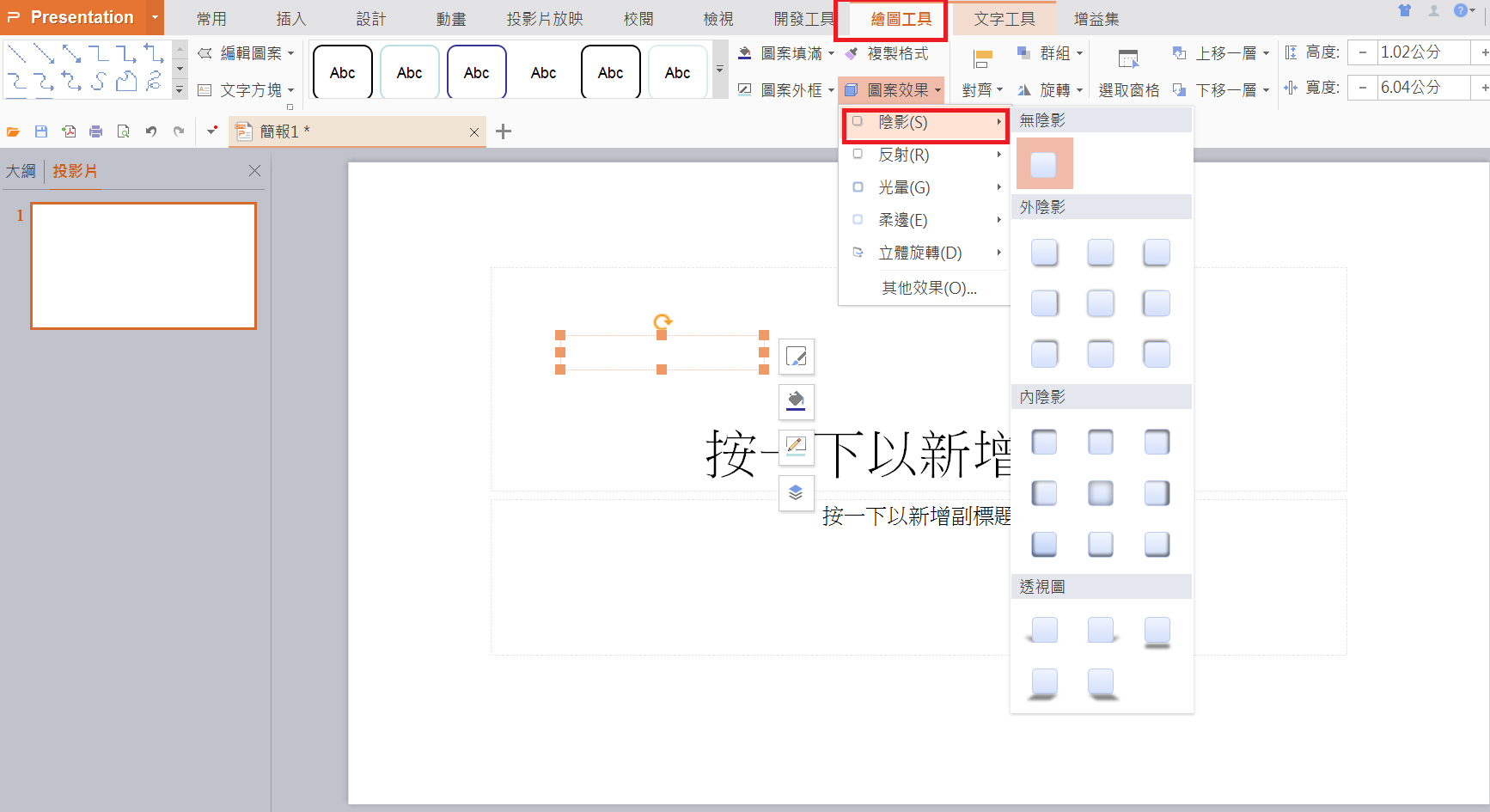Open the folder icon in quick access toolbar

[x=13, y=131]
